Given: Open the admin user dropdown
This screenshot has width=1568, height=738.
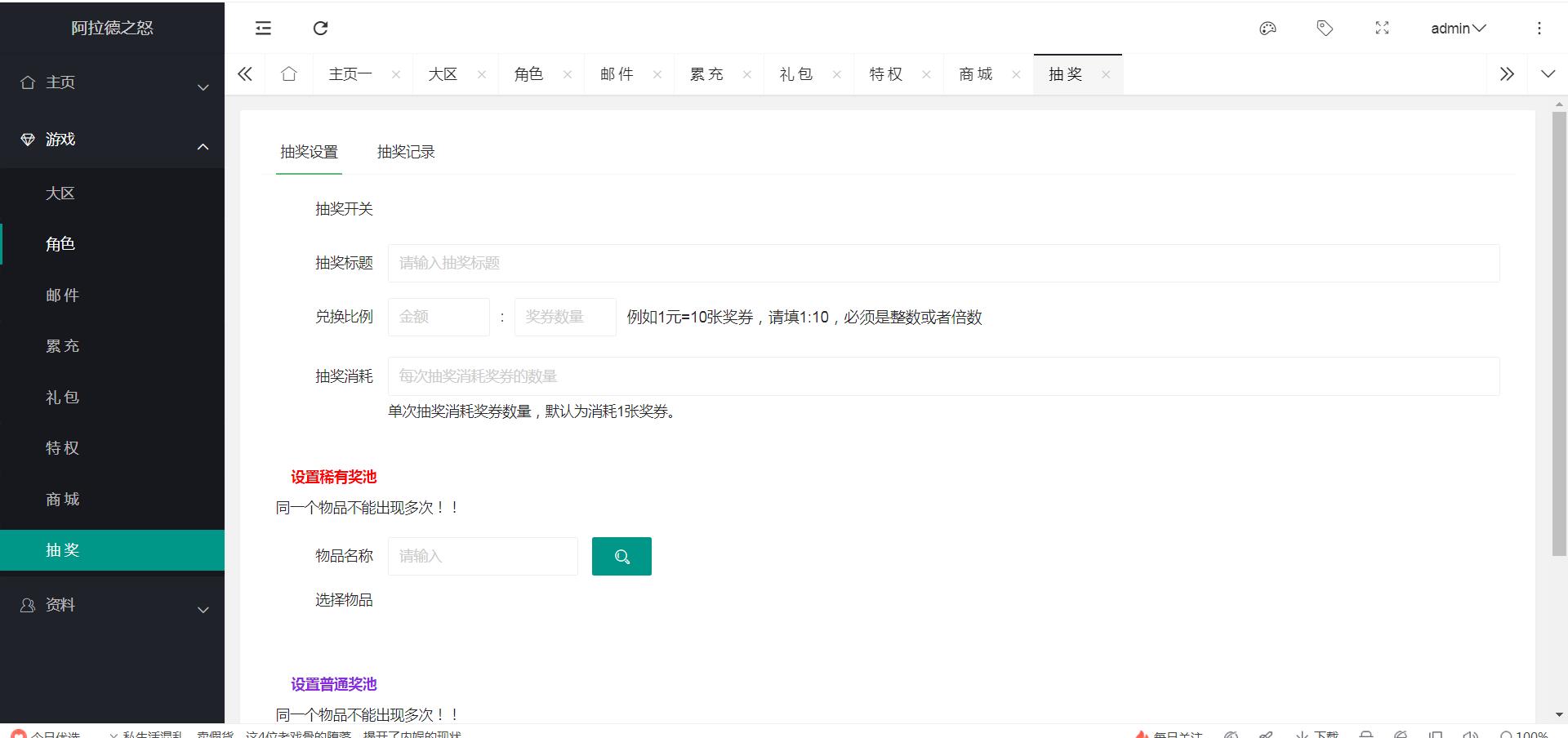Looking at the screenshot, I should pos(1458,29).
